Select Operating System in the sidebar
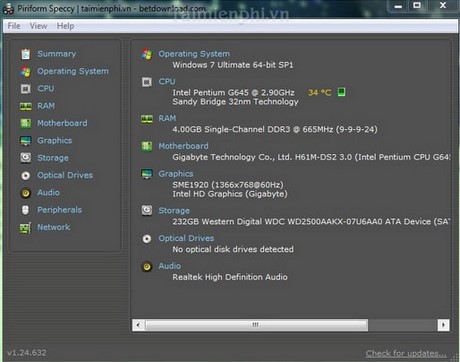This screenshot has width=460, height=362. (x=73, y=71)
